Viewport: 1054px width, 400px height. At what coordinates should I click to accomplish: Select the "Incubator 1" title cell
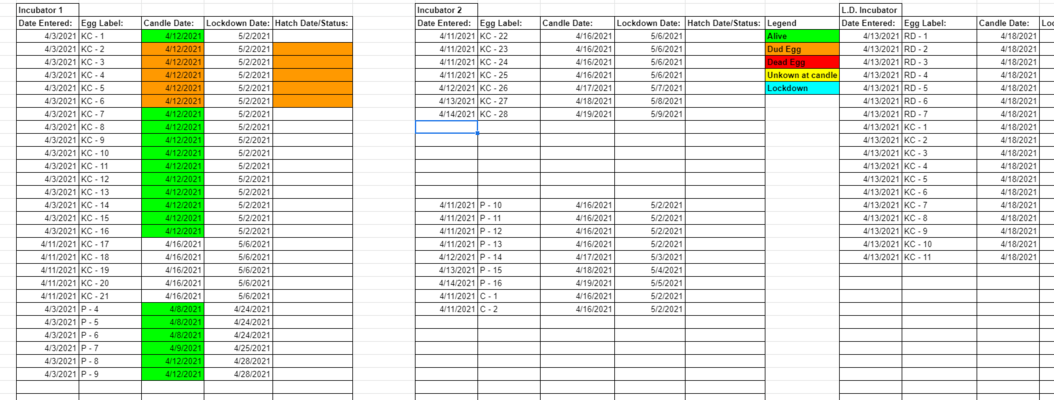[48, 10]
